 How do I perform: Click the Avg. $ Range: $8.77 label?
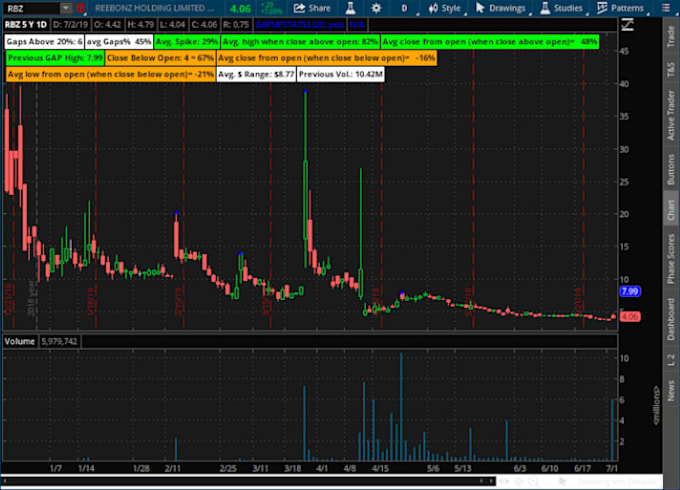(256, 74)
